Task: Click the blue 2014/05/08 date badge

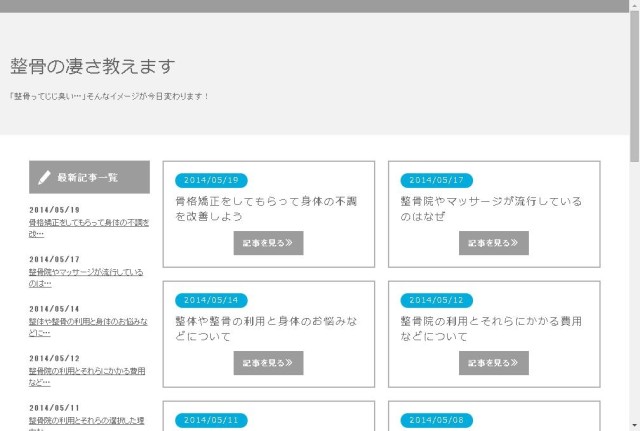Action: pyautogui.click(x=437, y=420)
